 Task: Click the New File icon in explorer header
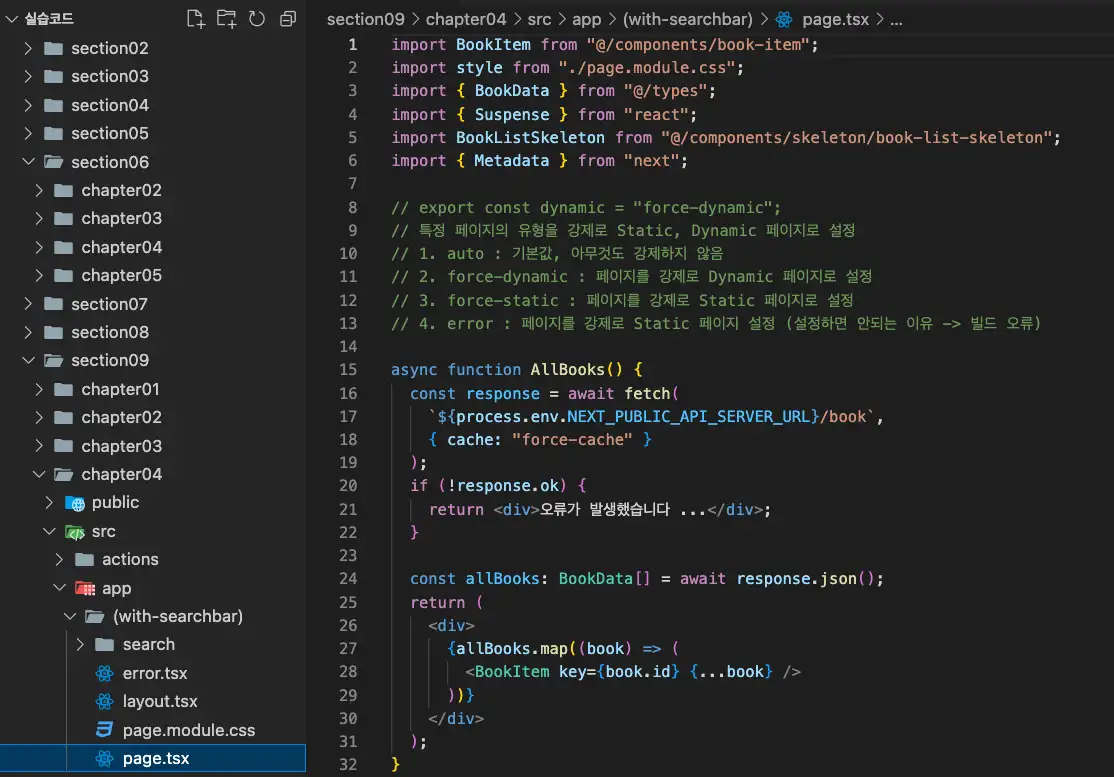196,18
